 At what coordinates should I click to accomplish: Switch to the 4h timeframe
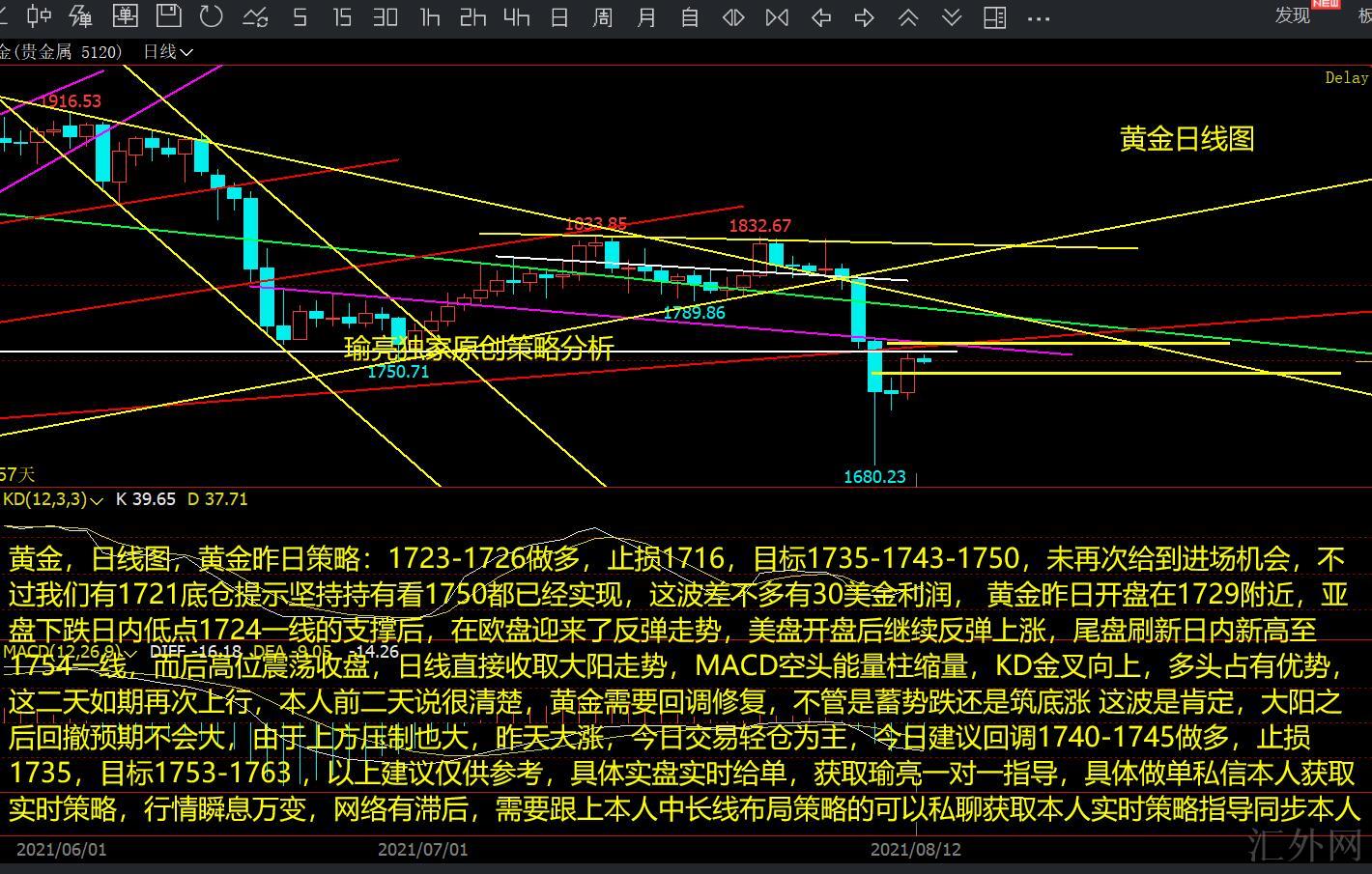point(517,17)
